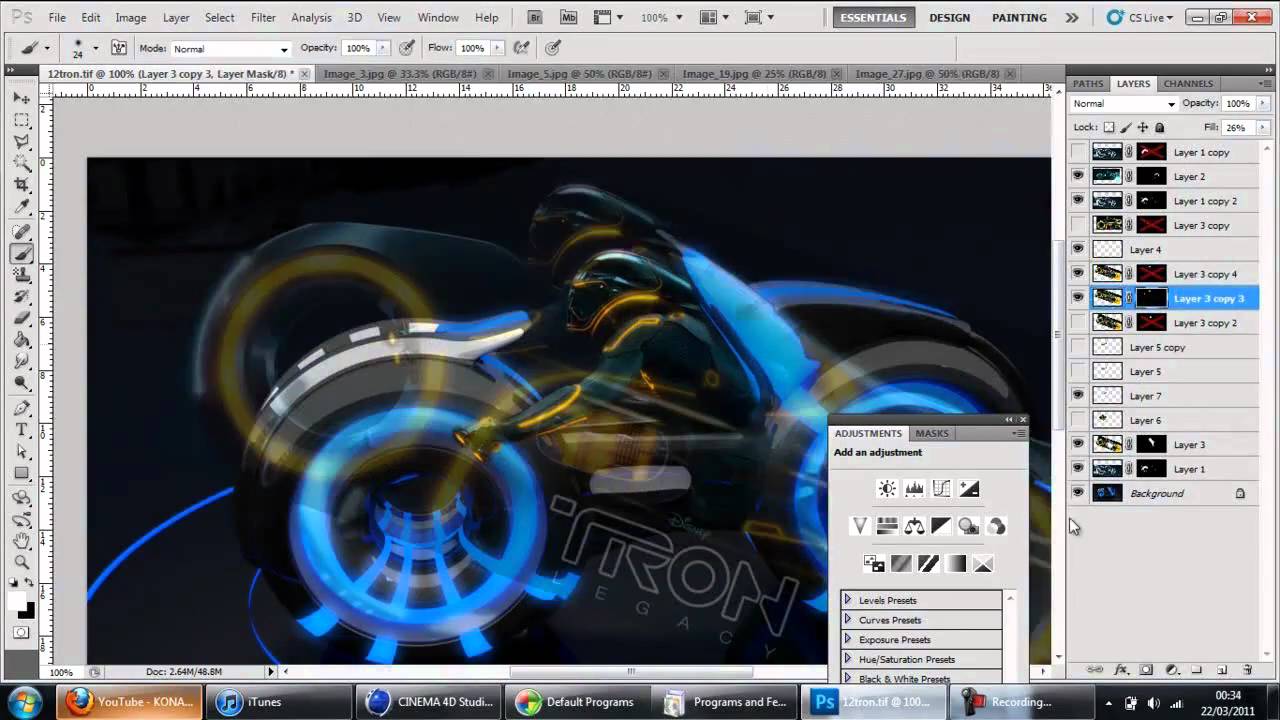Screen dimensions: 1280x720
Task: Open layer Fill value arrow
Action: pyautogui.click(x=1263, y=128)
